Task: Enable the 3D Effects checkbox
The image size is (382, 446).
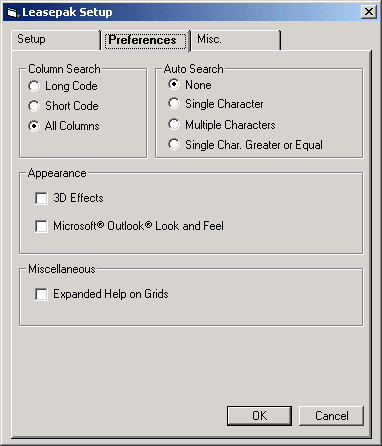Action: pyautogui.click(x=41, y=198)
